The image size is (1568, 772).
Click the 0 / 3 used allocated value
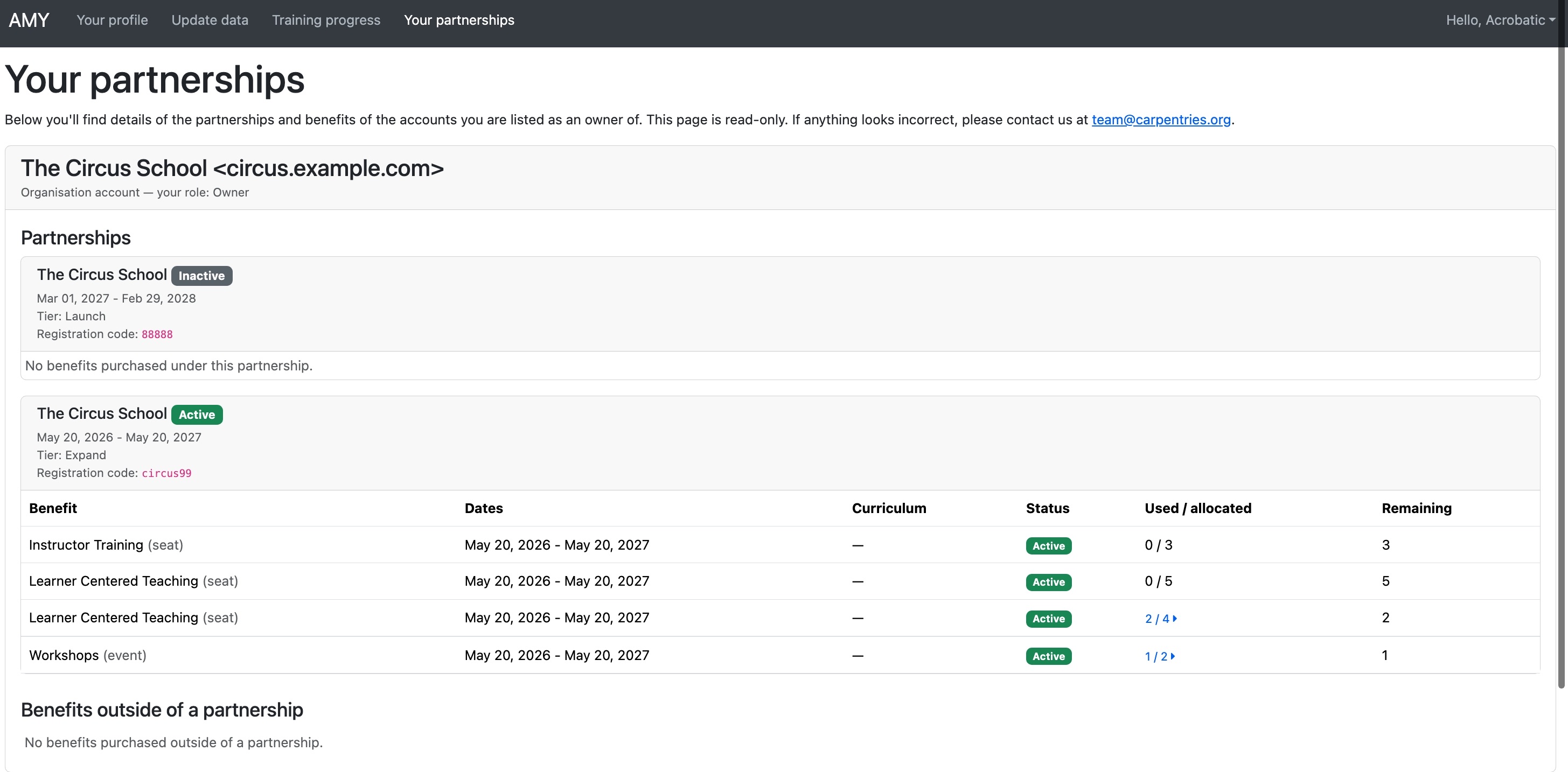[1158, 545]
